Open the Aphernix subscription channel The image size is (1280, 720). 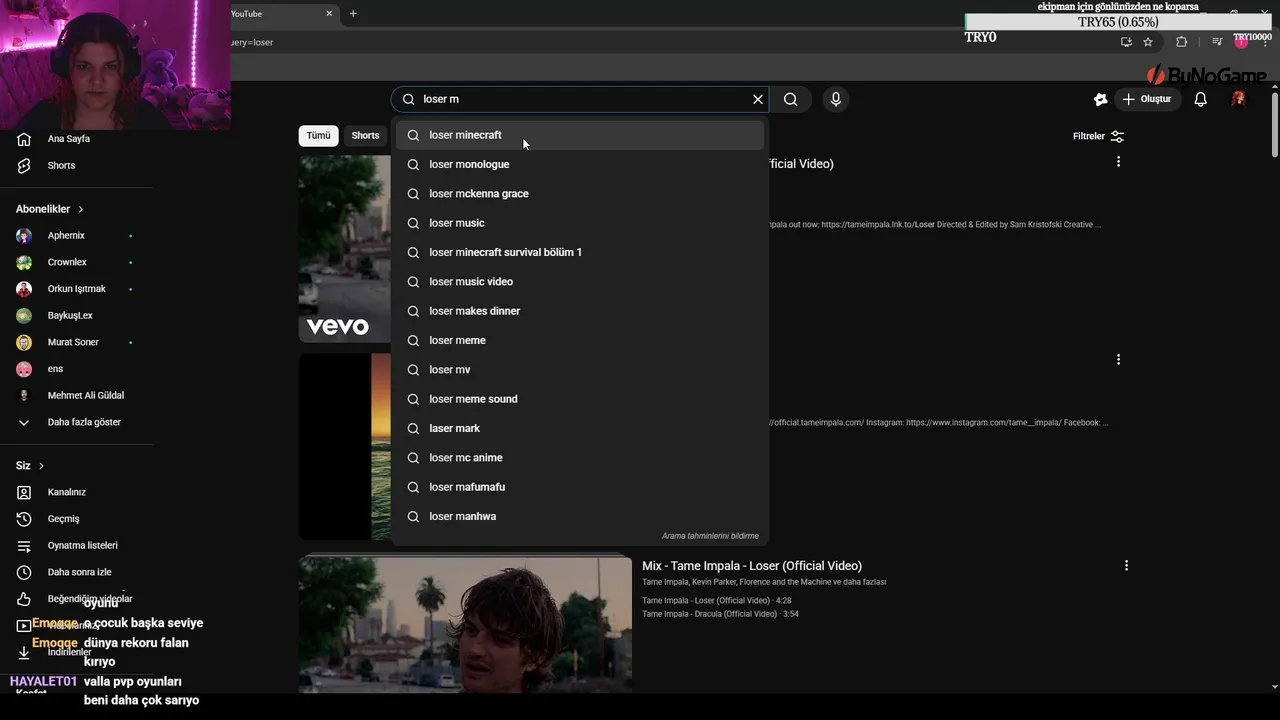[76, 236]
